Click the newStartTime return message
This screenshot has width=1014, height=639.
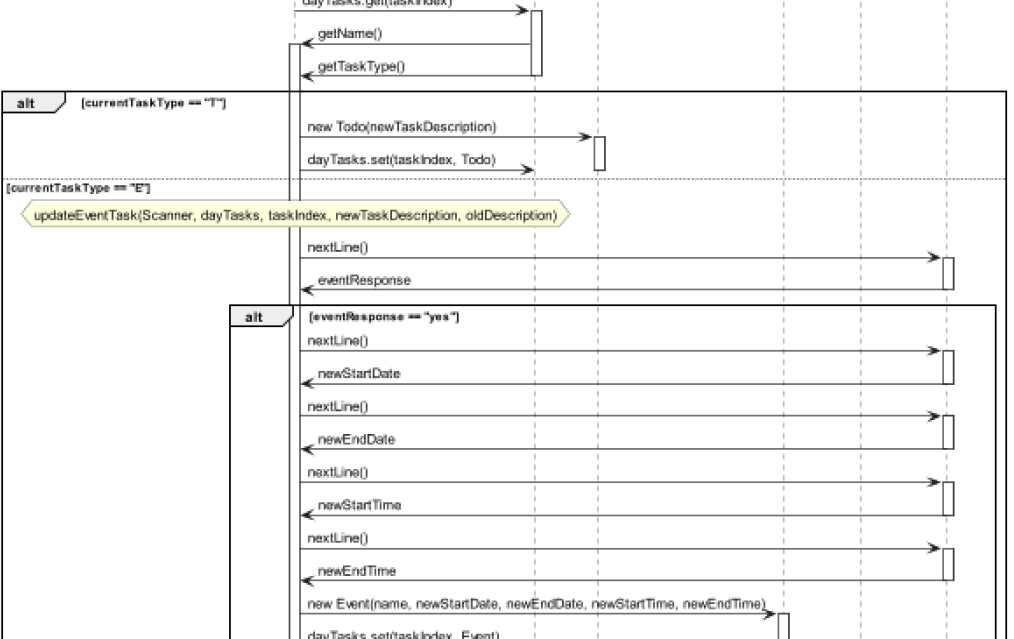pyautogui.click(x=360, y=505)
